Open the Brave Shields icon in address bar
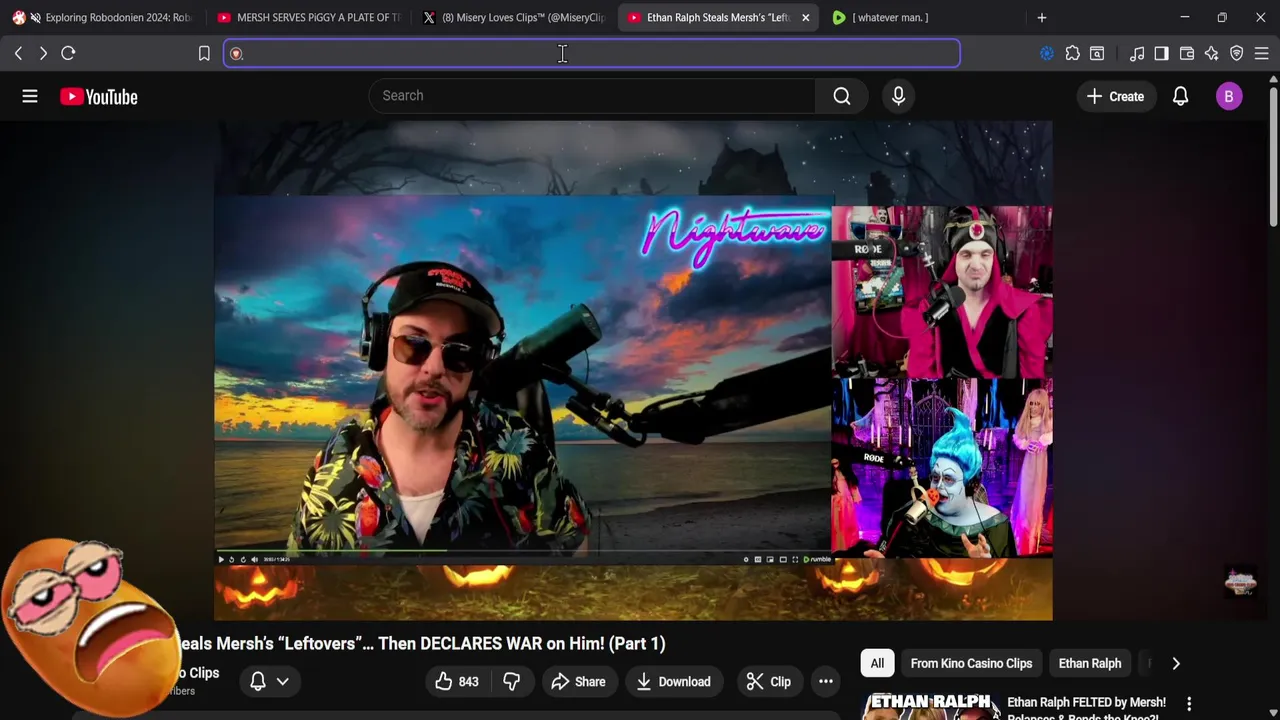Image resolution: width=1280 pixels, height=720 pixels. click(237, 54)
